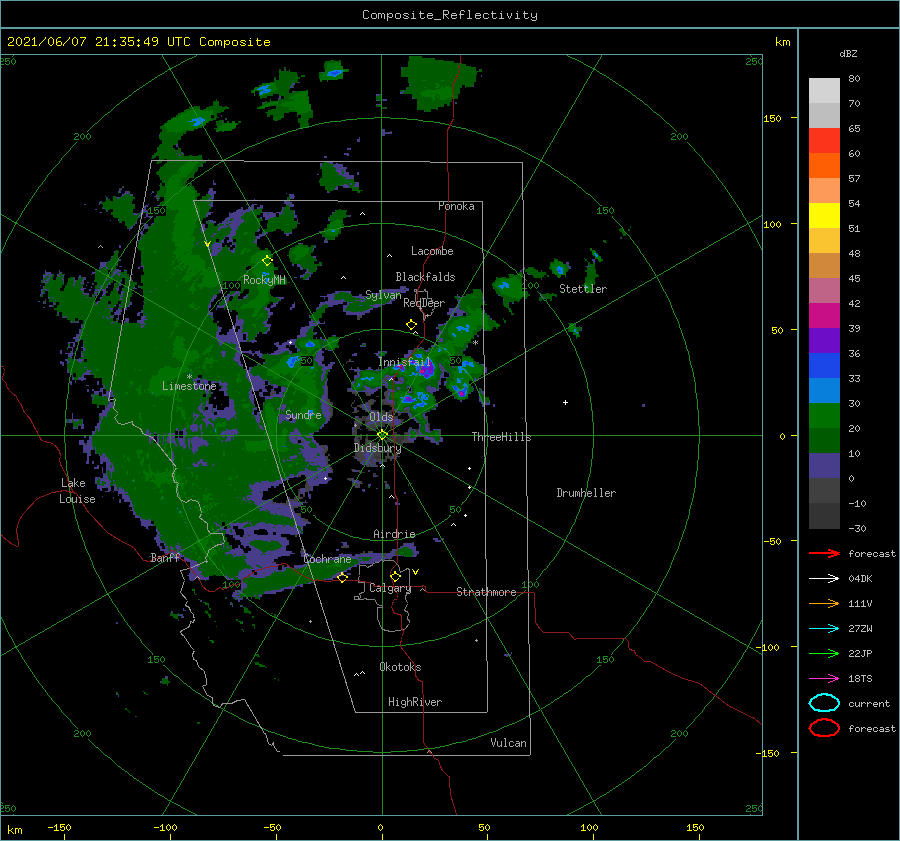This screenshot has width=900, height=841.
Task: Click the Didsbury town label
Action: [377, 448]
